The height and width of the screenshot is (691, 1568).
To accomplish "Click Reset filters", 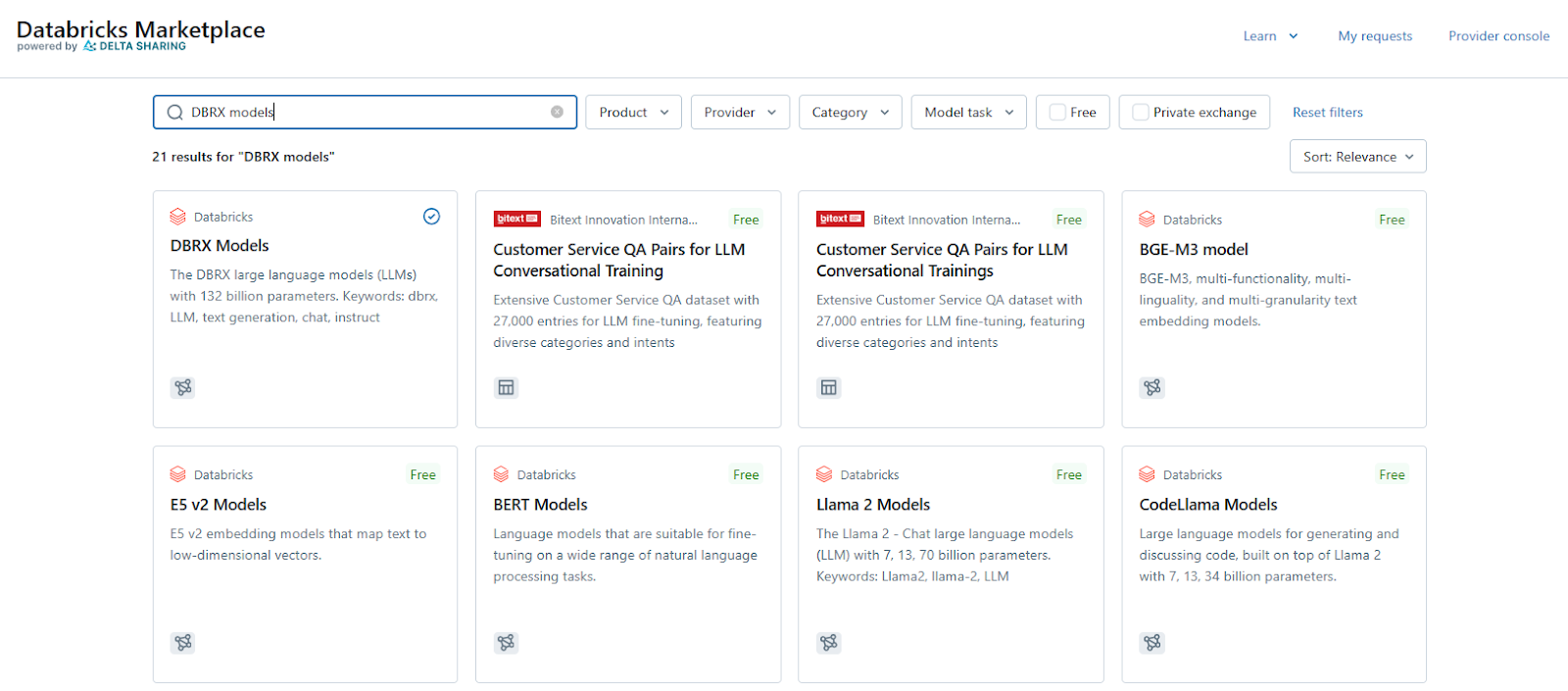I will [x=1327, y=113].
